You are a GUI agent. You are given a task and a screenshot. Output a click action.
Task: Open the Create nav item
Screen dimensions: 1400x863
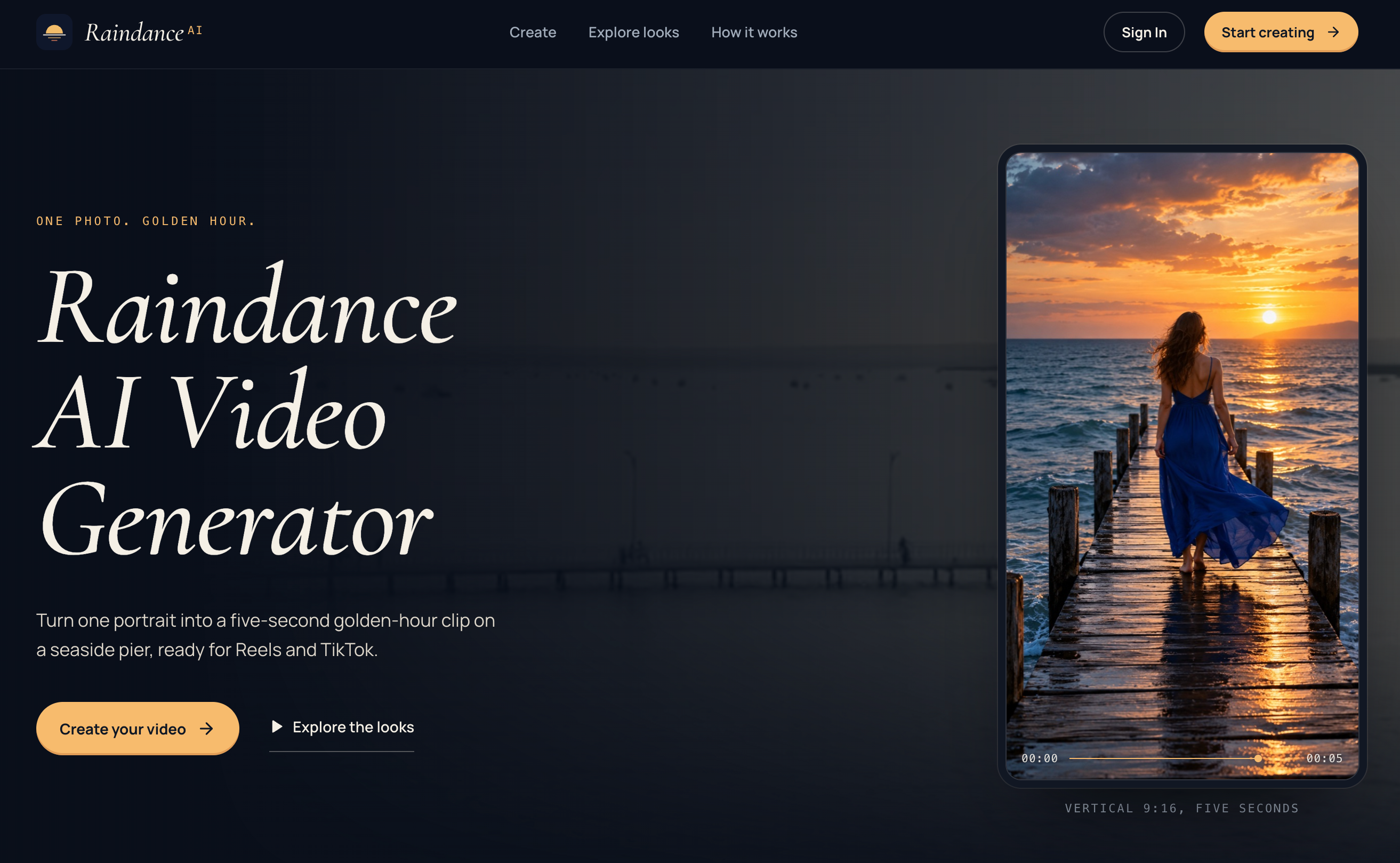(x=532, y=32)
